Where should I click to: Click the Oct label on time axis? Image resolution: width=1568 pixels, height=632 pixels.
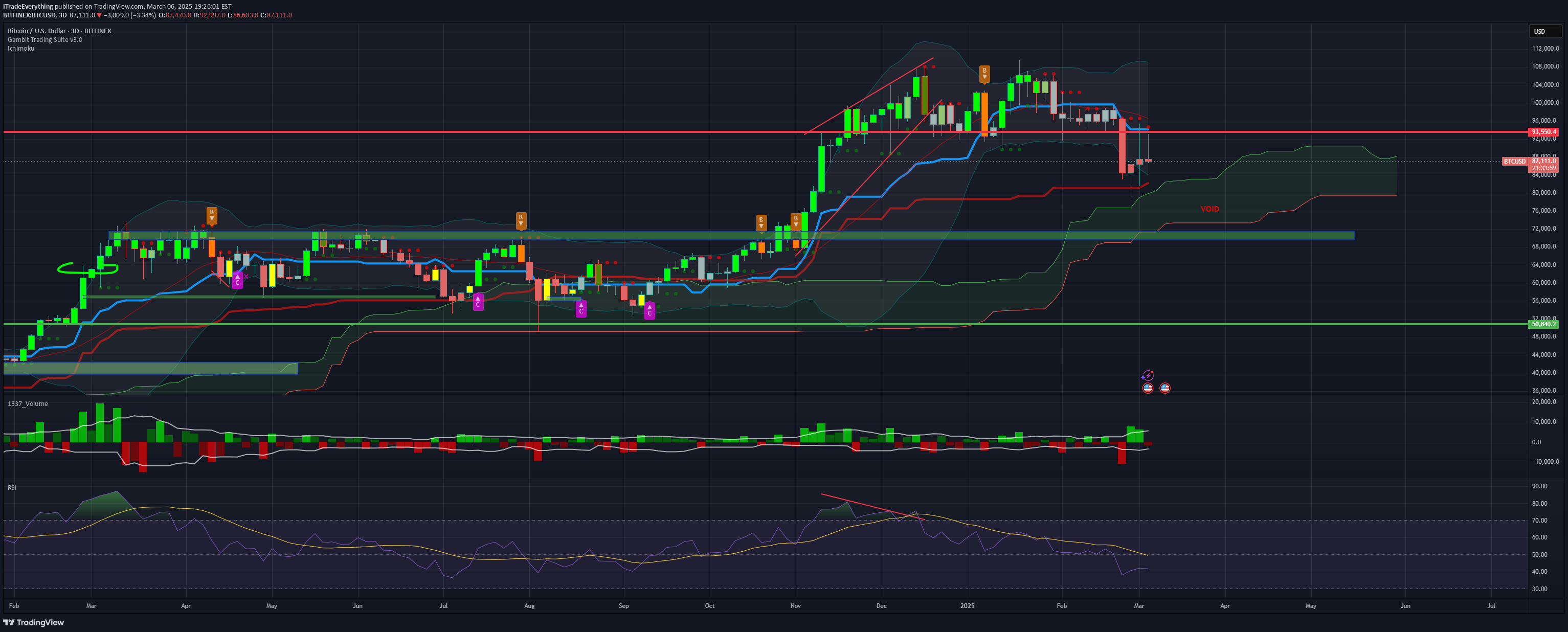710,606
